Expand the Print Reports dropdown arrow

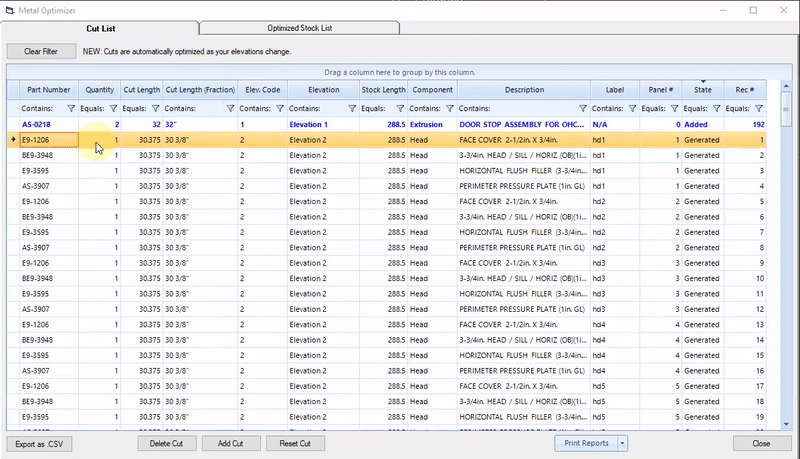coord(622,443)
